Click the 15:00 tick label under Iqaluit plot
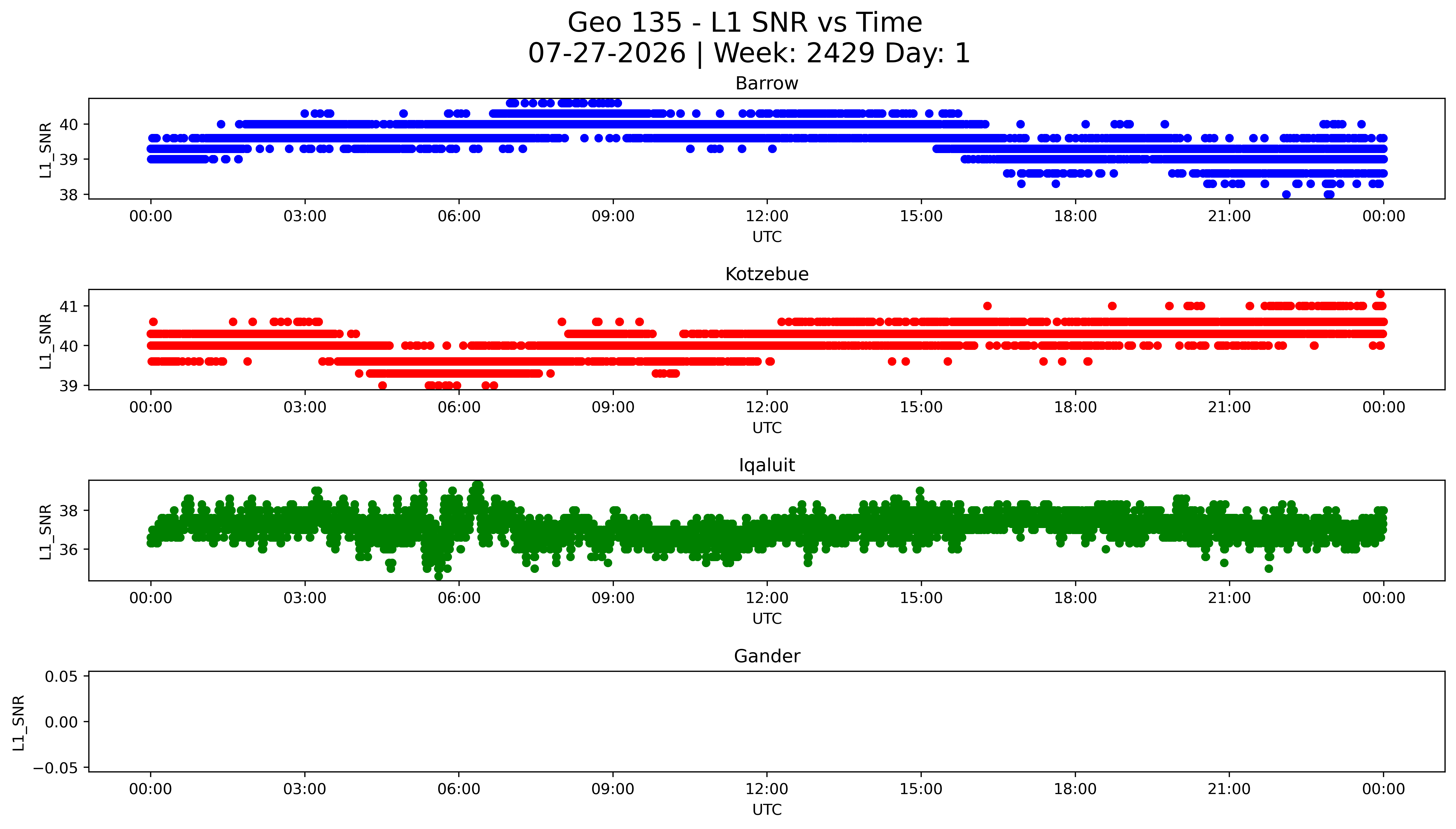1456x829 pixels. [921, 598]
